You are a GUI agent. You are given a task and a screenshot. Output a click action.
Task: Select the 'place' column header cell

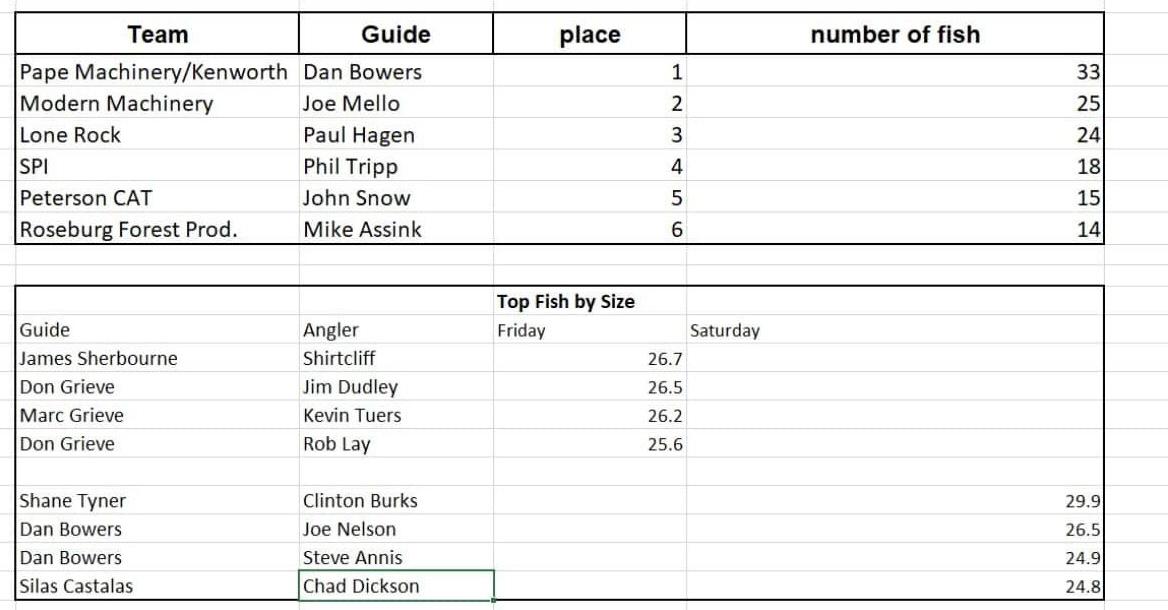tap(590, 35)
